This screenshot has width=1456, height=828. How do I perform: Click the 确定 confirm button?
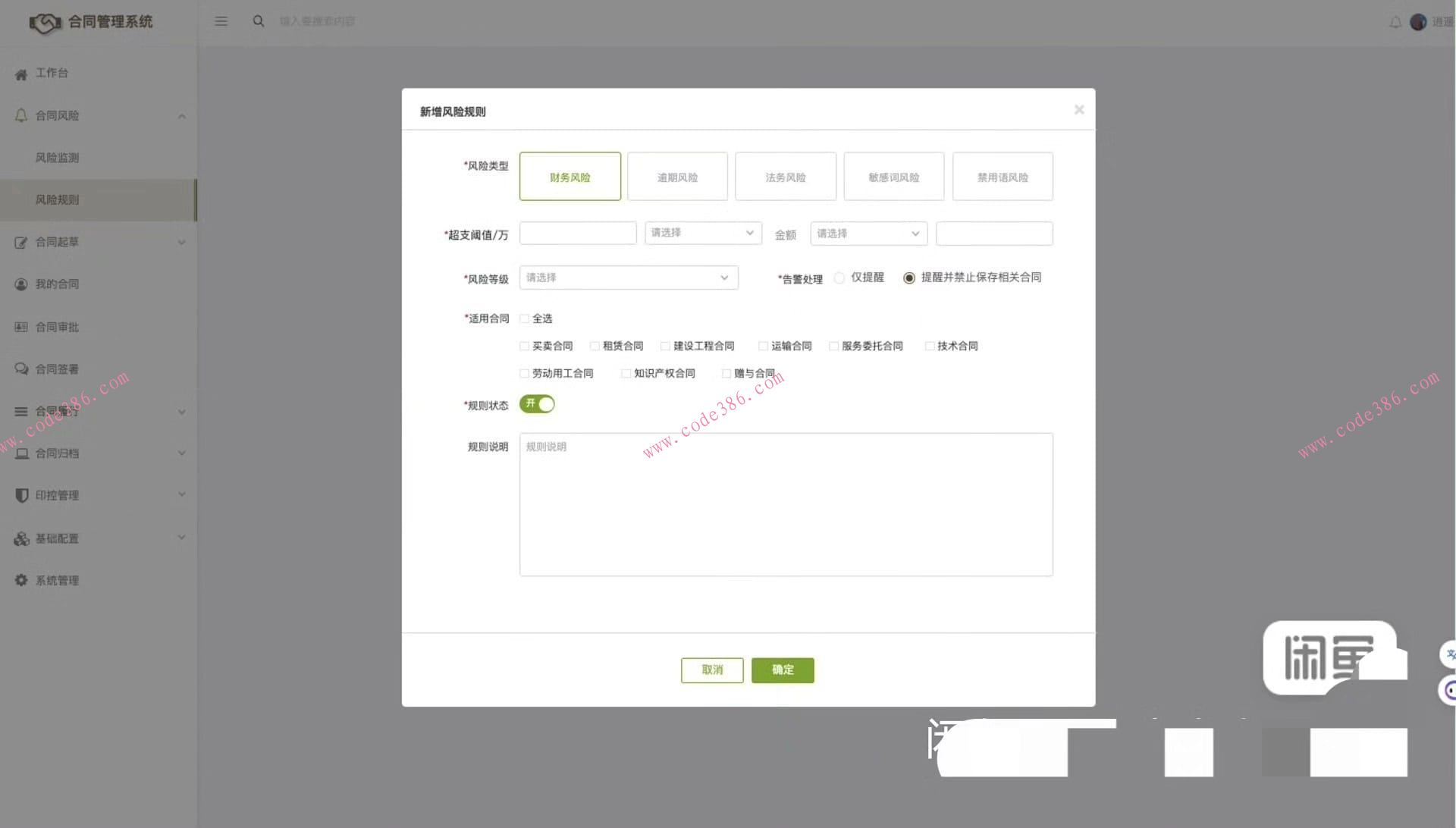[783, 670]
